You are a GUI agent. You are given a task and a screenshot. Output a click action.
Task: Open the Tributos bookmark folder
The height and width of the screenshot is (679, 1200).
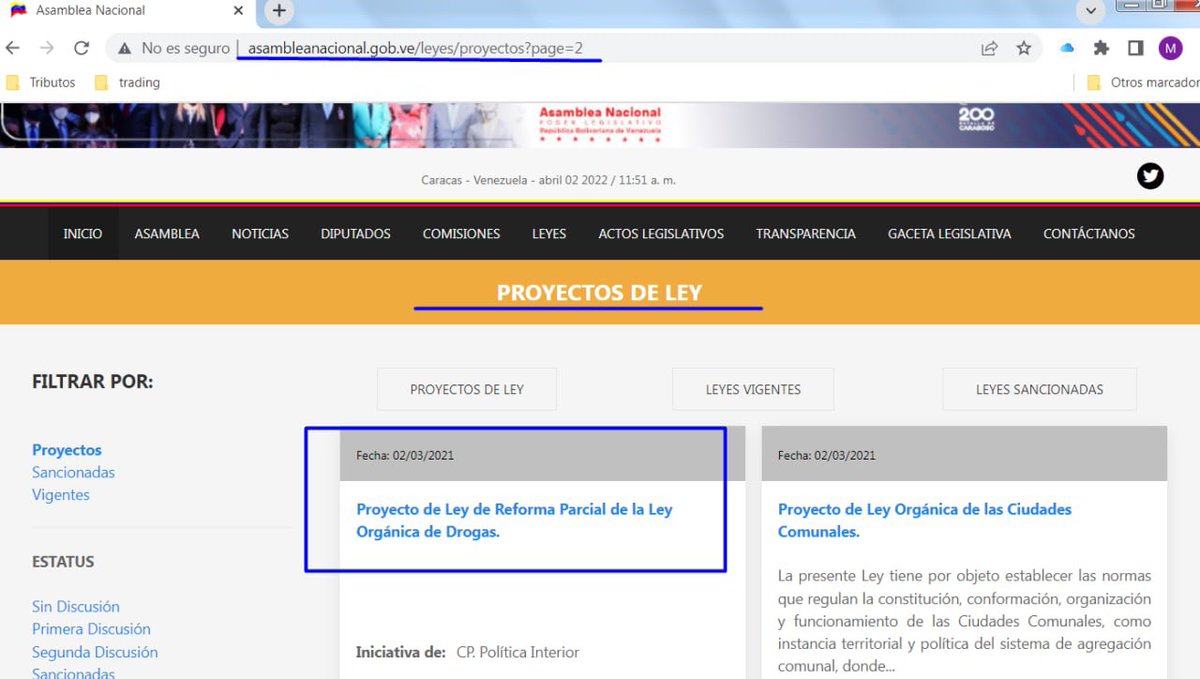(41, 83)
